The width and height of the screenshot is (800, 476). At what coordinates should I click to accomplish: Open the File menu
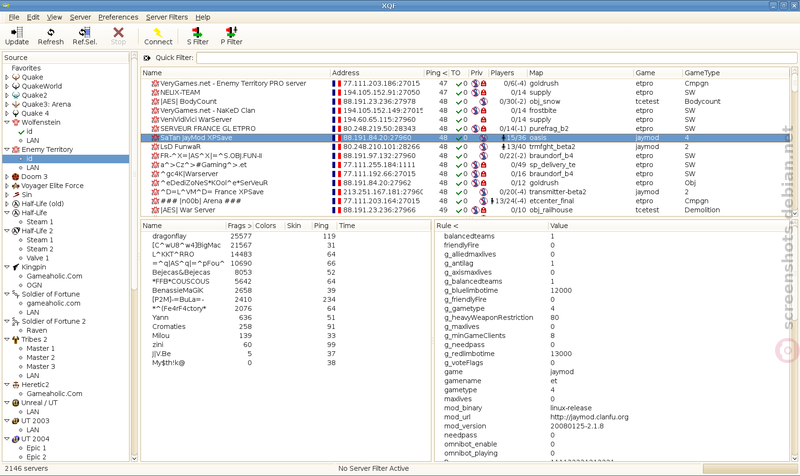(x=14, y=17)
